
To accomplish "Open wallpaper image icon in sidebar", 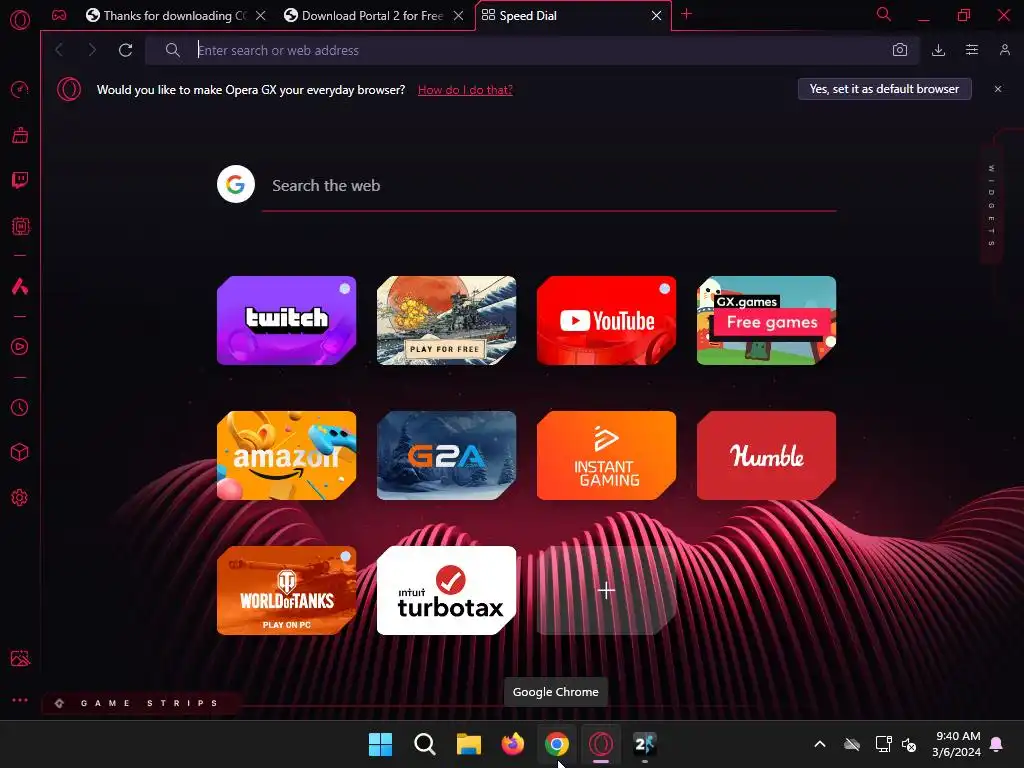I will pyautogui.click(x=20, y=658).
